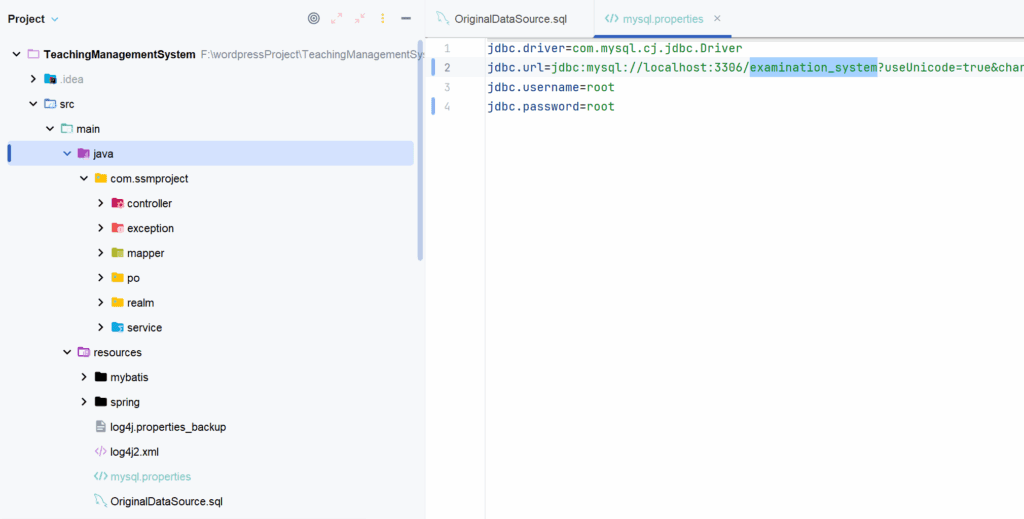Expand the mybatis folder
This screenshot has height=519, width=1024.
(84, 377)
